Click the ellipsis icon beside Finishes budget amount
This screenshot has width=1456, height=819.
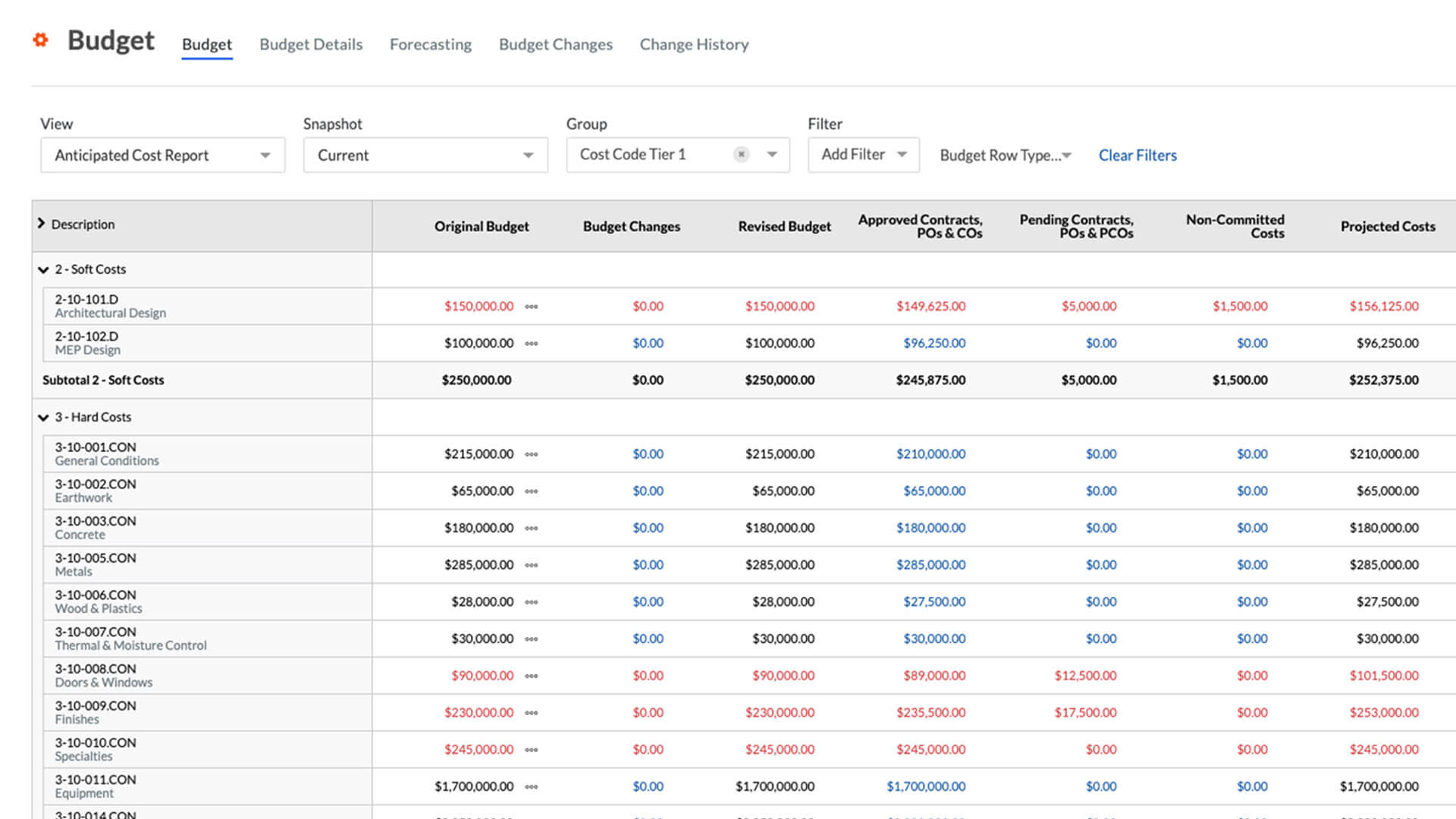pos(532,712)
